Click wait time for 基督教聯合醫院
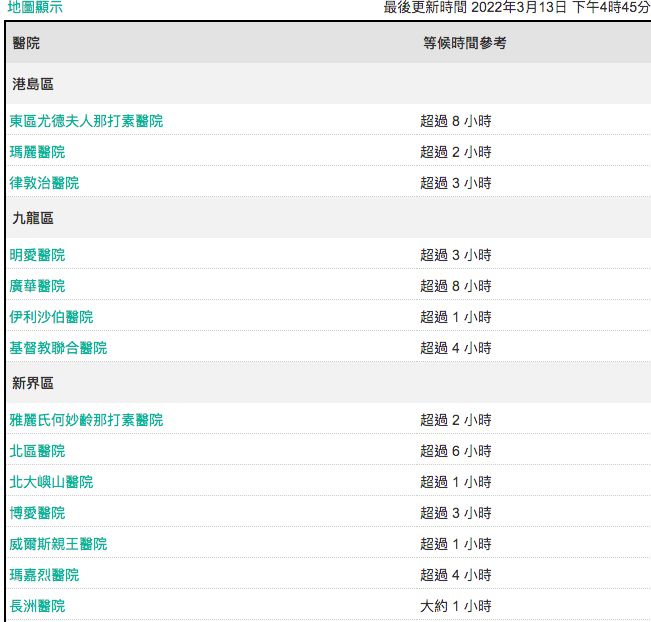 456,348
